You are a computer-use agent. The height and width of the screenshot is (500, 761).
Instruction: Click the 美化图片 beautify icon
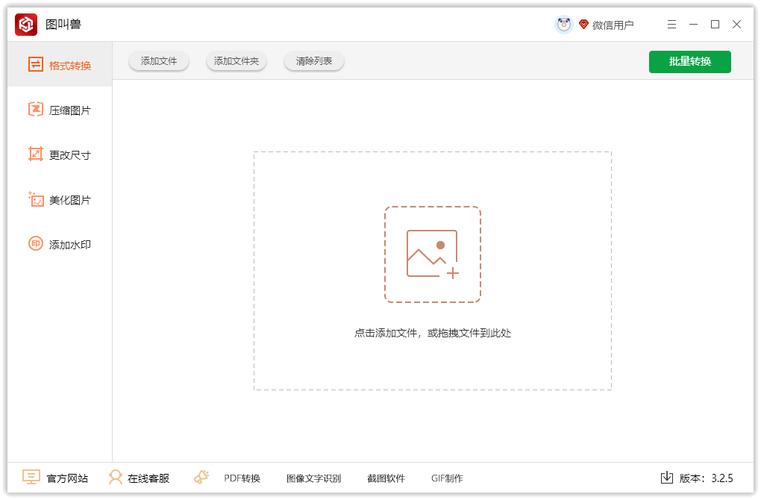point(35,199)
